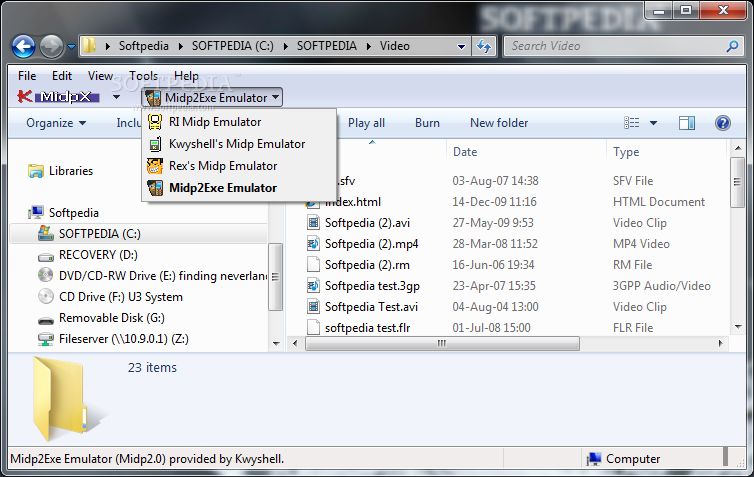754x477 pixels.
Task: Open help with the question mark icon
Action: point(723,123)
